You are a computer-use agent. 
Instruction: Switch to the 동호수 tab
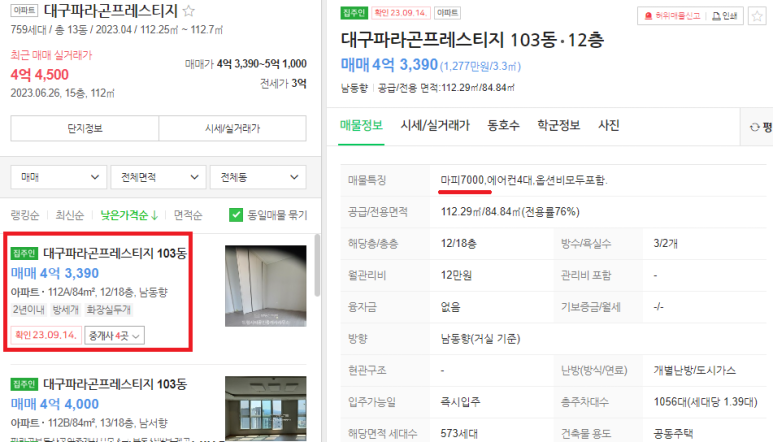click(503, 125)
